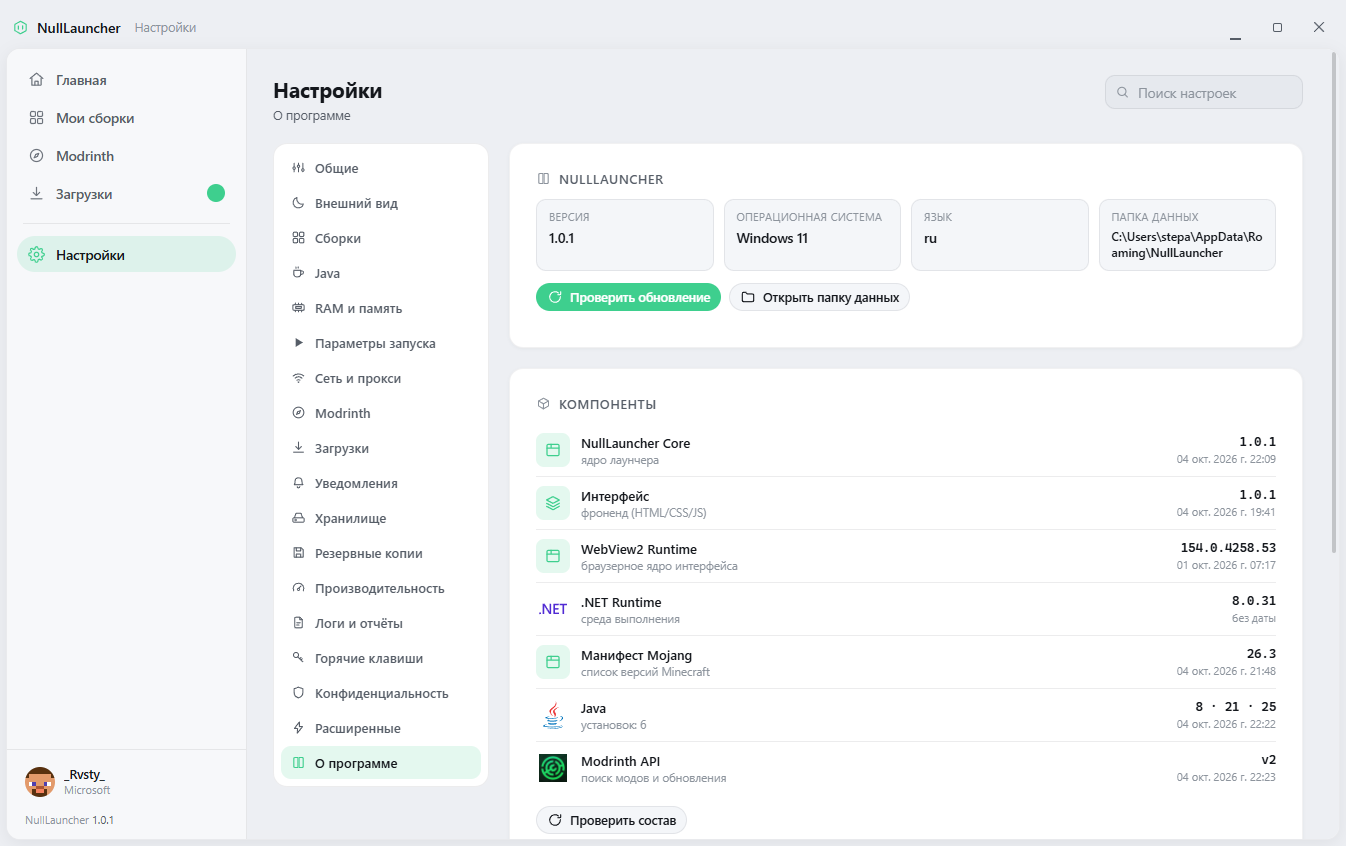Open the Общие settings section
Viewport: 1346px width, 846px height.
(x=381, y=169)
